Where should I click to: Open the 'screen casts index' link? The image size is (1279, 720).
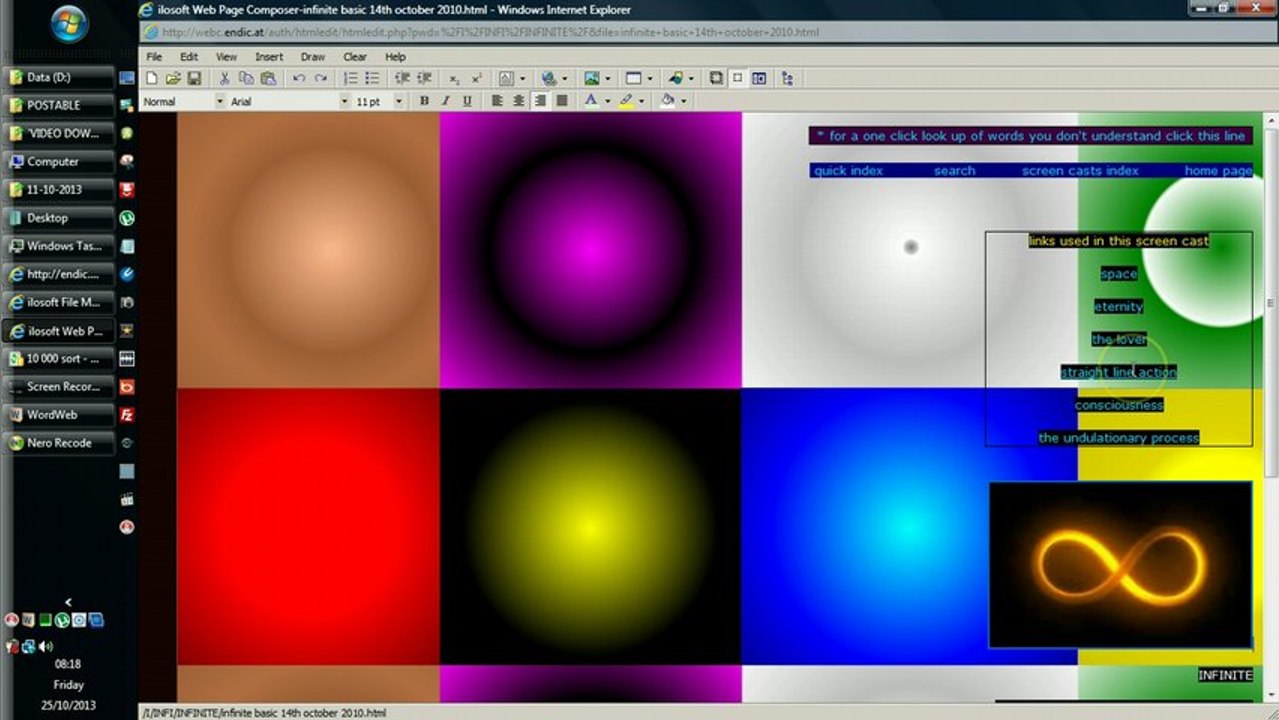point(1080,171)
